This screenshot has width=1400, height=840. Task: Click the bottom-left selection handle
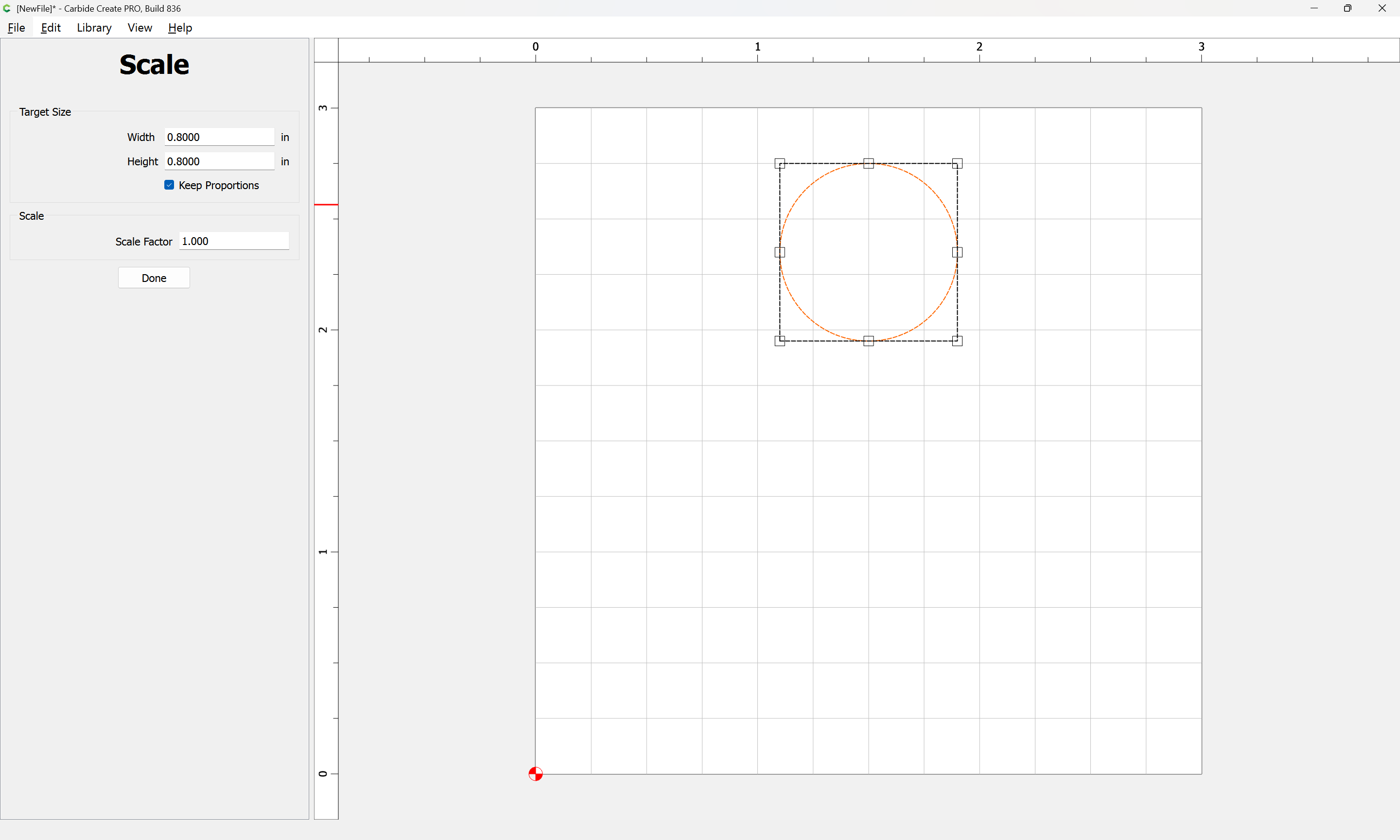coord(780,341)
